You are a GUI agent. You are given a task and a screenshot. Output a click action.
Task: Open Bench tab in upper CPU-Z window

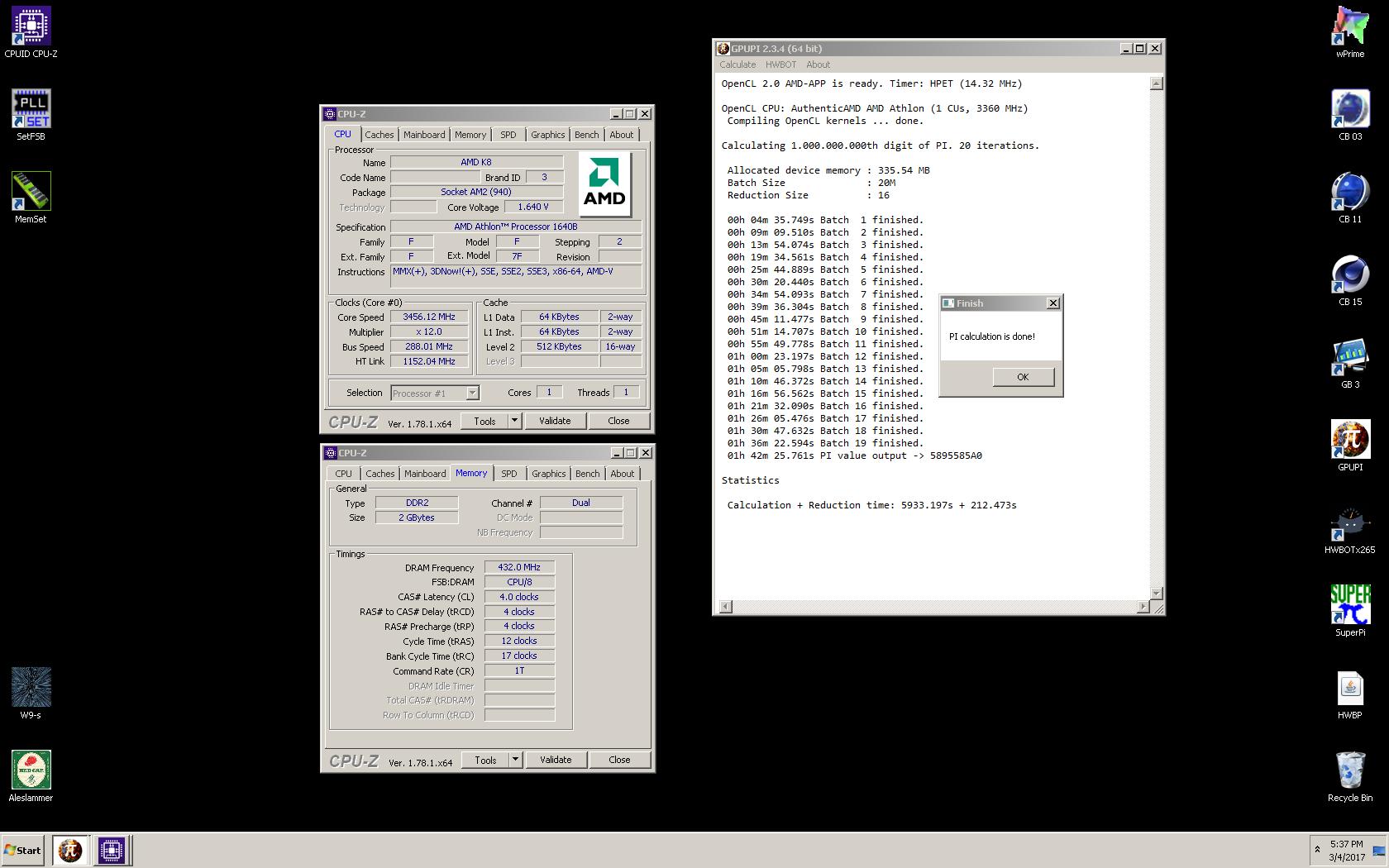587,135
